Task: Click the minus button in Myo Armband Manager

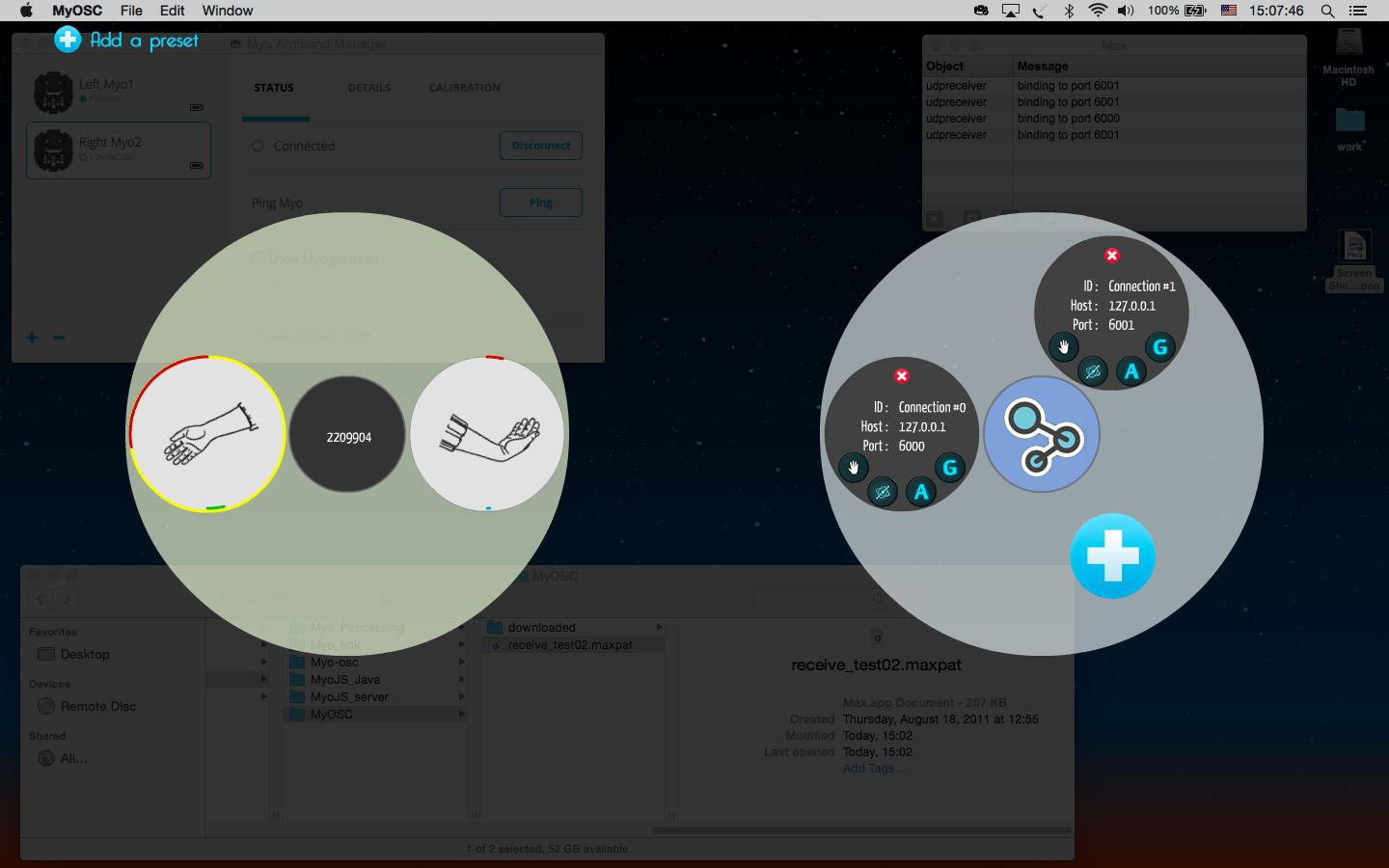Action: 59,338
